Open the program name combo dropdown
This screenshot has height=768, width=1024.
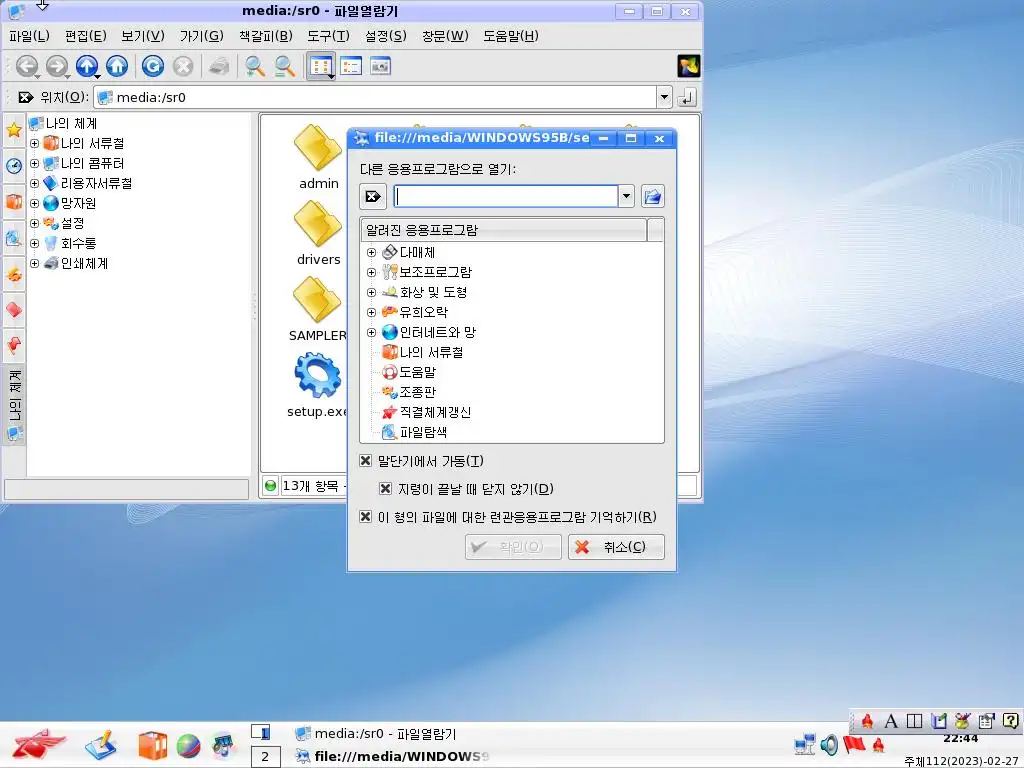tap(626, 196)
